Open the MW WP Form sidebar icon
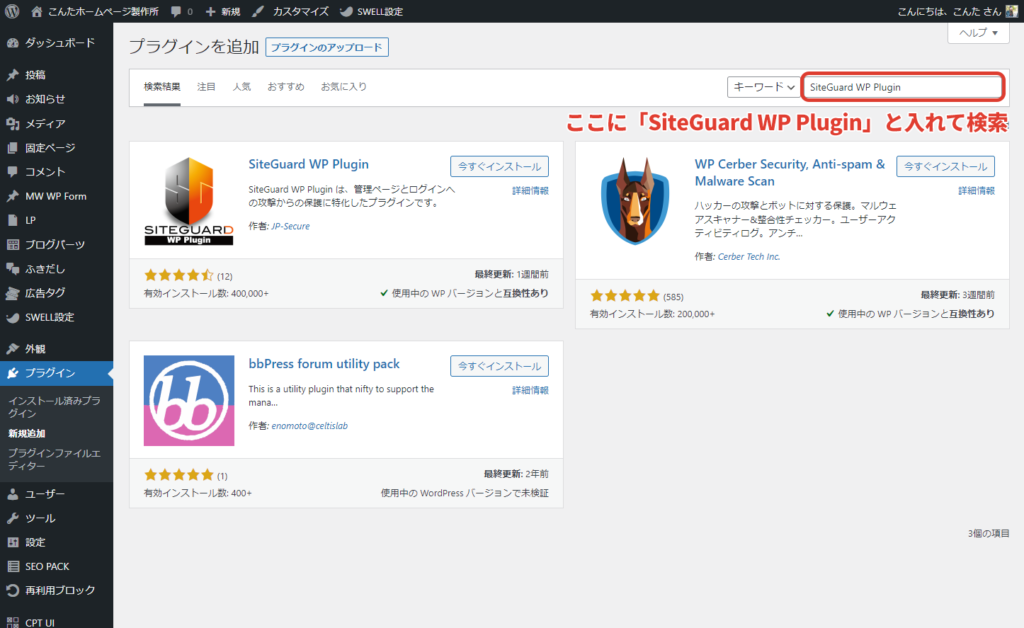The image size is (1024, 628). pyautogui.click(x=12, y=196)
